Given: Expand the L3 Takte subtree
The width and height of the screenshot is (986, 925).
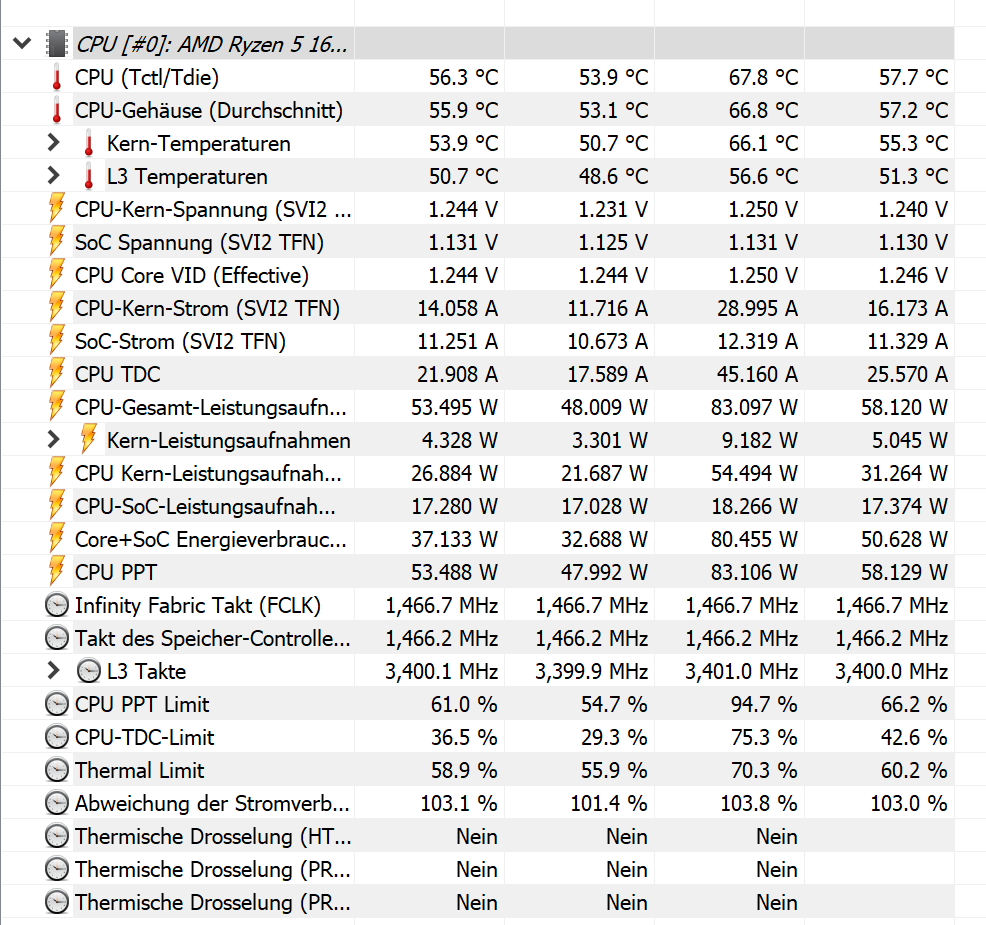Looking at the screenshot, I should pyautogui.click(x=53, y=671).
